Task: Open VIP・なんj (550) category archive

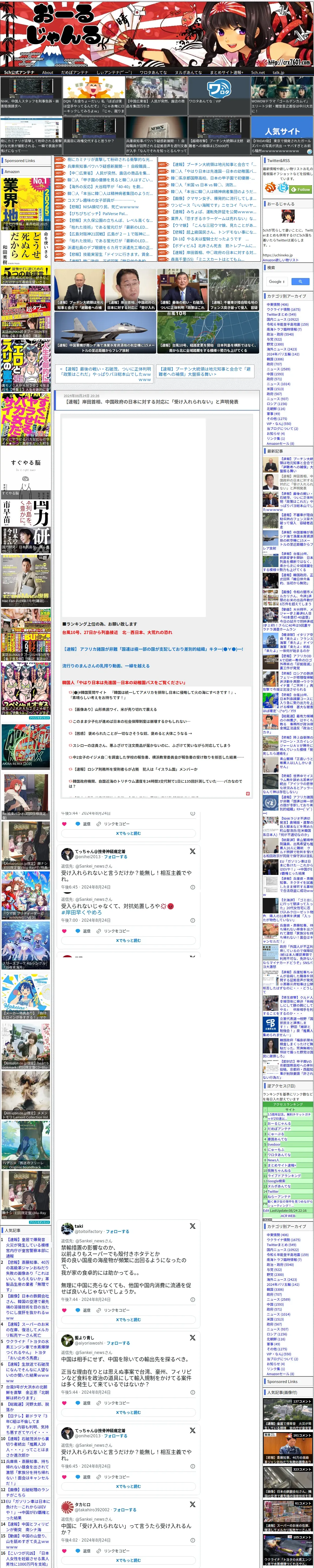Action: coord(279,423)
